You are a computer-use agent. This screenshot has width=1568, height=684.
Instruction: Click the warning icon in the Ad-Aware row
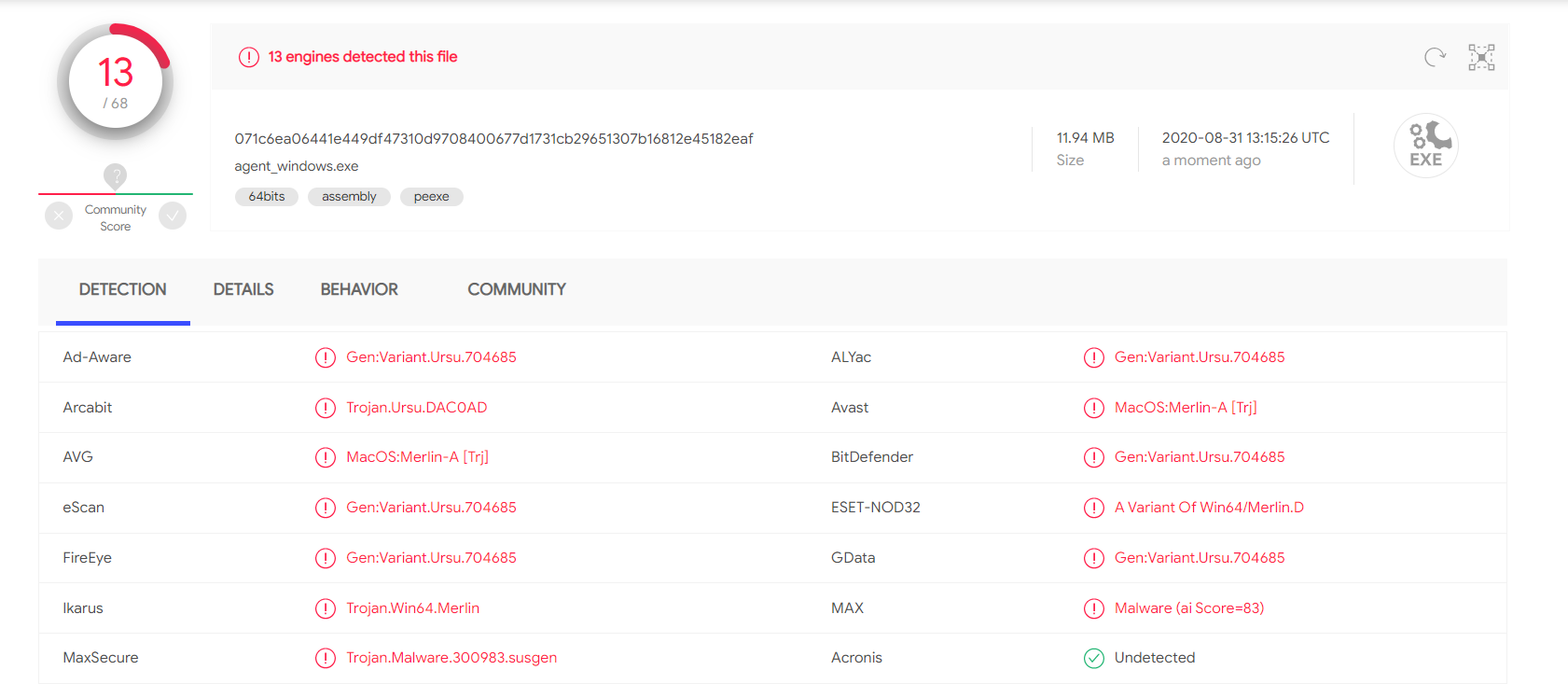coord(325,357)
